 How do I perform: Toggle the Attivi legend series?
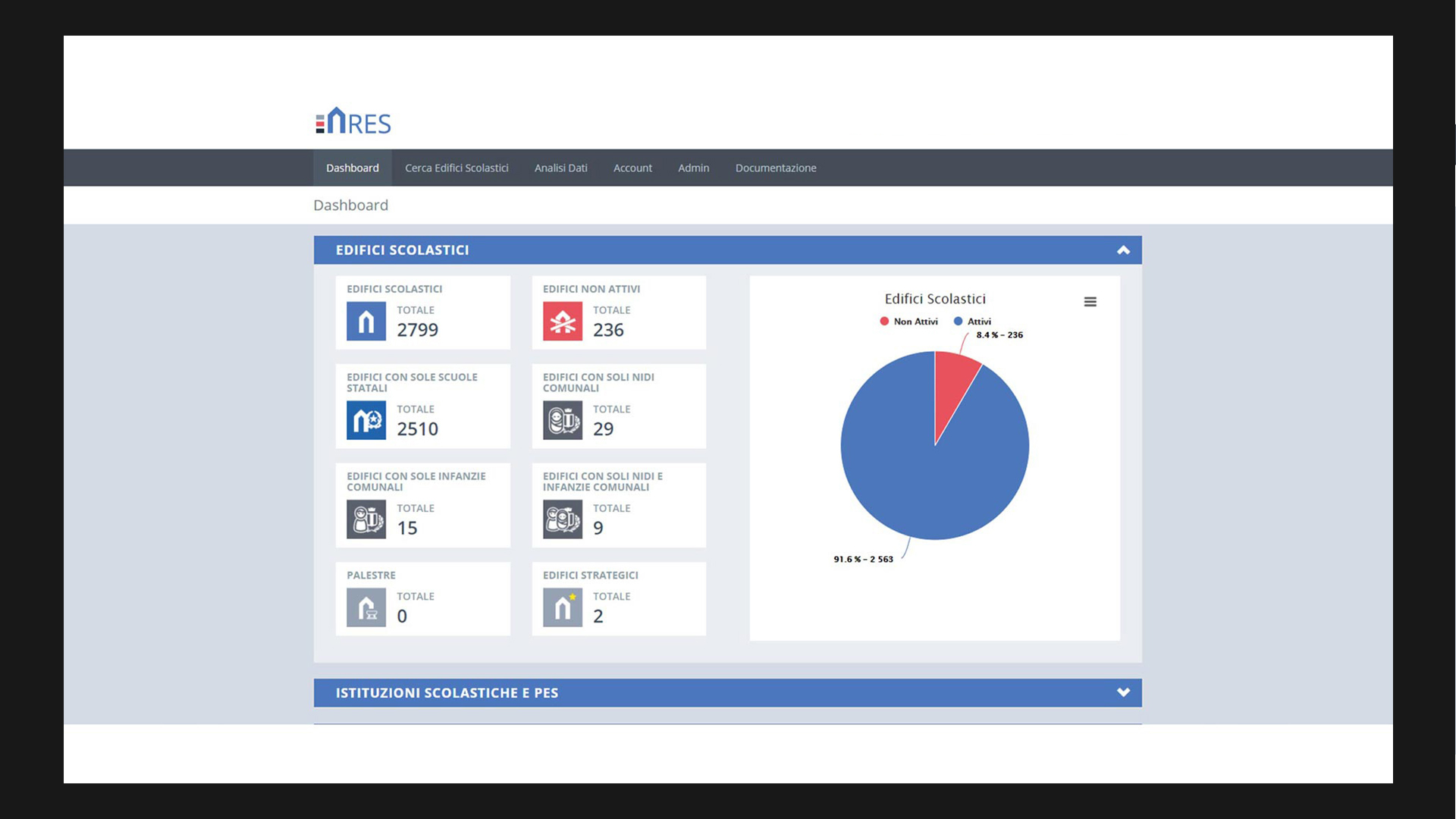972,322
